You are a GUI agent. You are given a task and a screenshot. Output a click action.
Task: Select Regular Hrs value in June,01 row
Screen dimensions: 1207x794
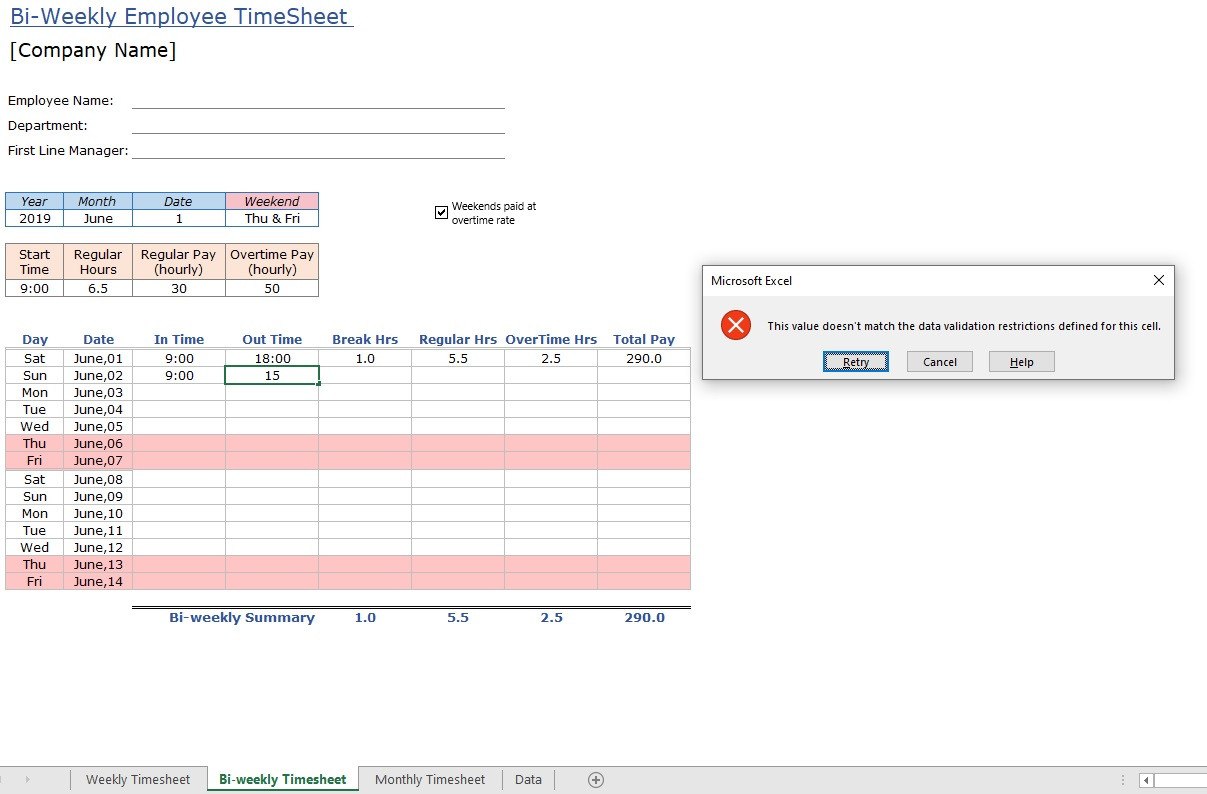pyautogui.click(x=458, y=358)
